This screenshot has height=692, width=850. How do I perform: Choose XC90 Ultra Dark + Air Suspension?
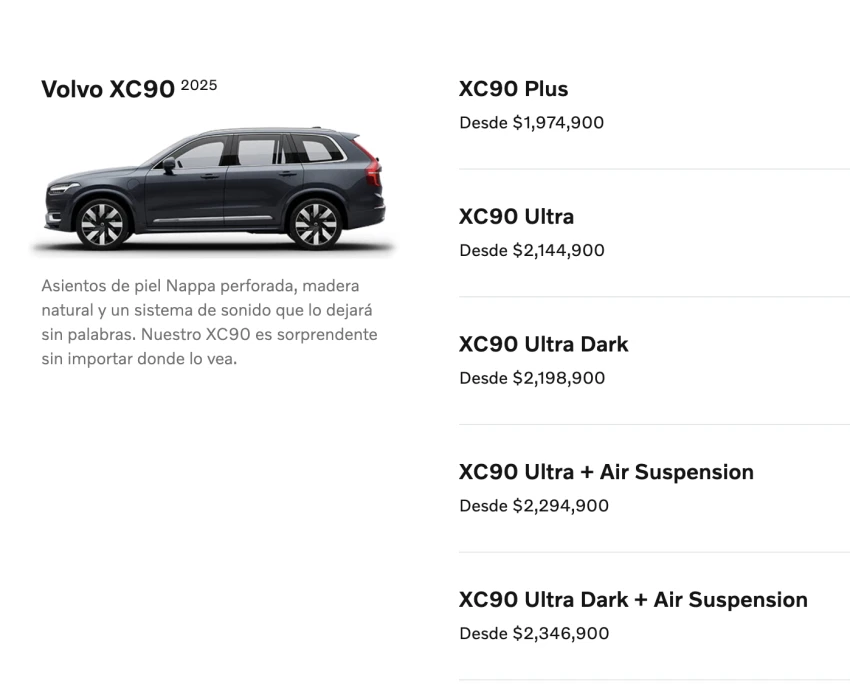tap(633, 600)
